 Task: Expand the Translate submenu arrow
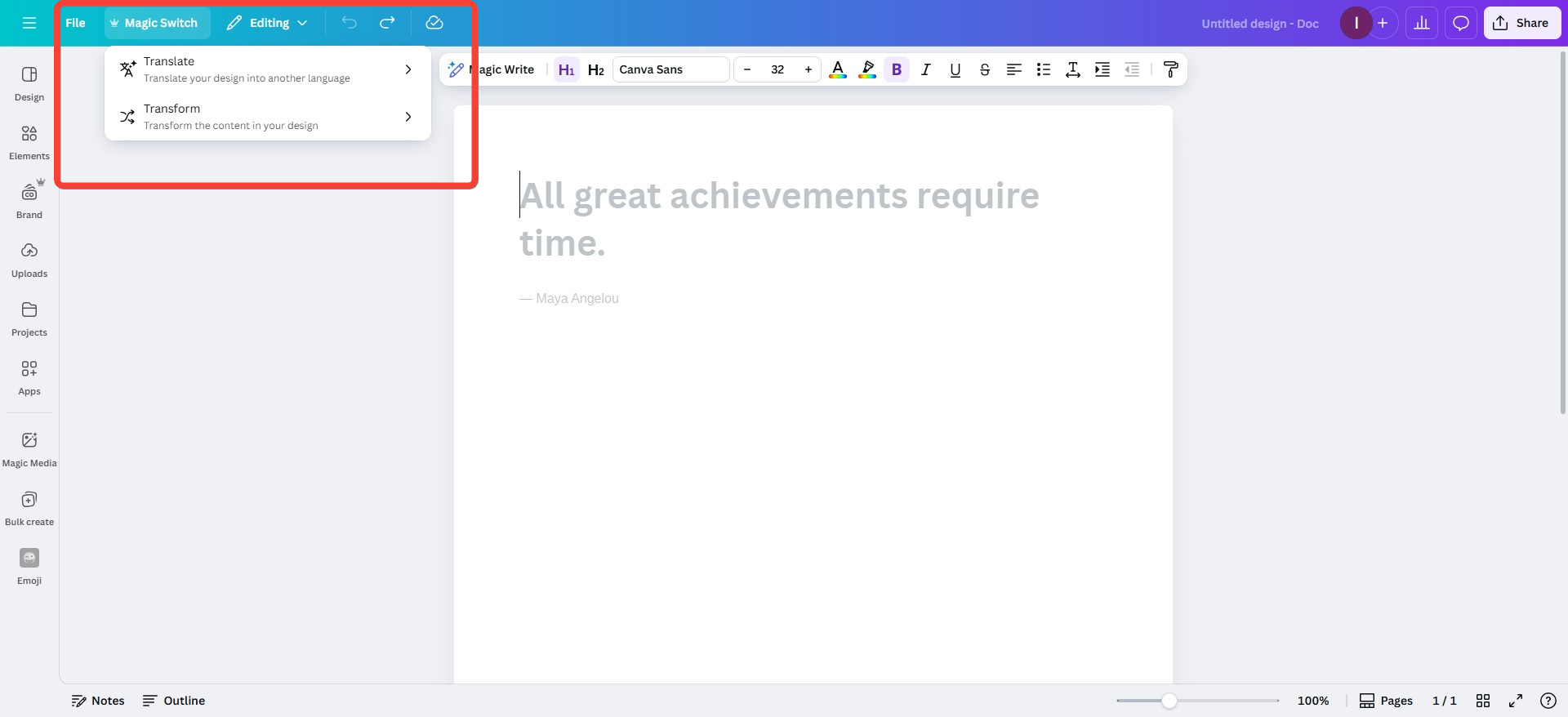[408, 69]
